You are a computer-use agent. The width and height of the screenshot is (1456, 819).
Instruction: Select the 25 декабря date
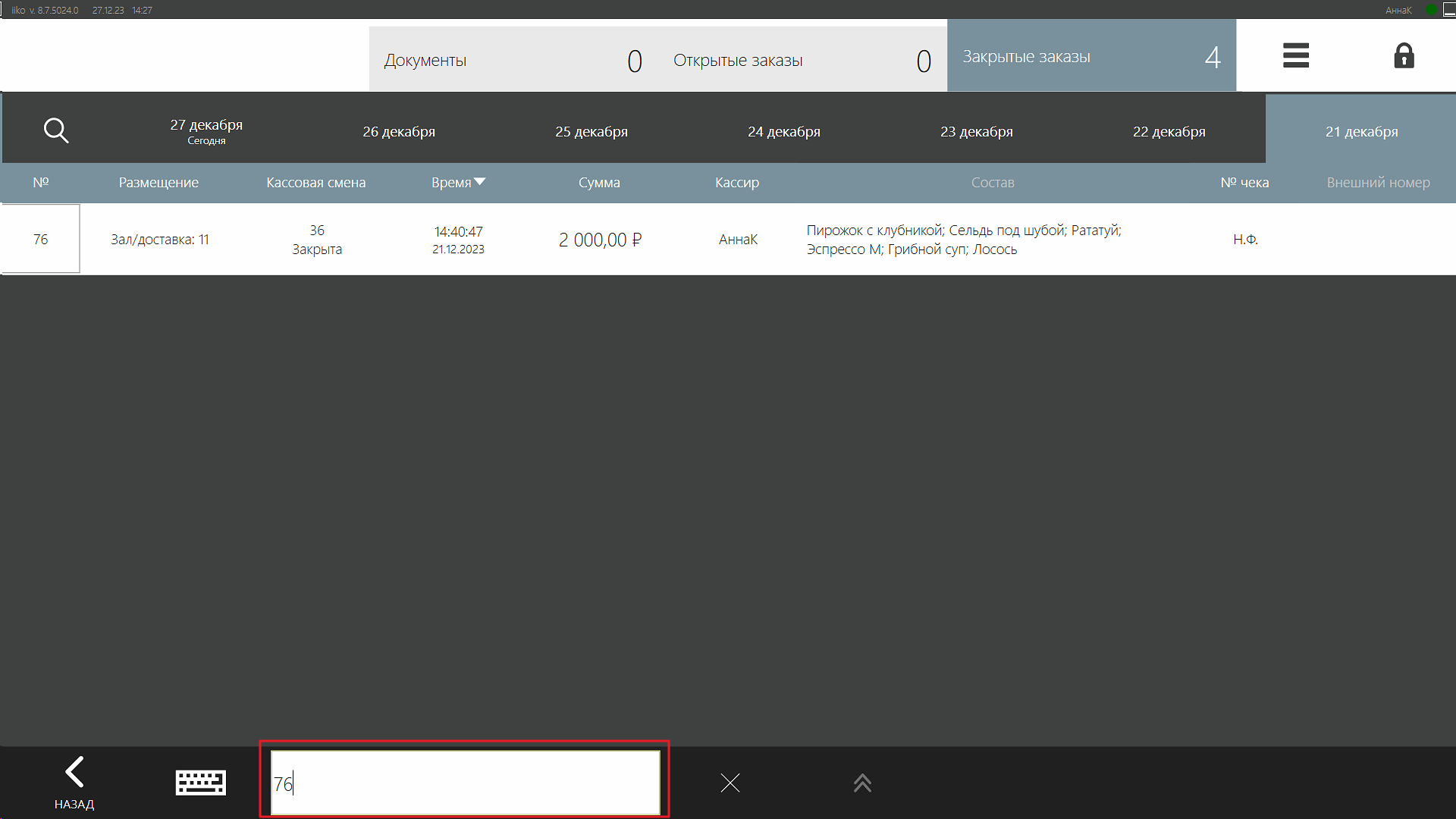pyautogui.click(x=591, y=131)
